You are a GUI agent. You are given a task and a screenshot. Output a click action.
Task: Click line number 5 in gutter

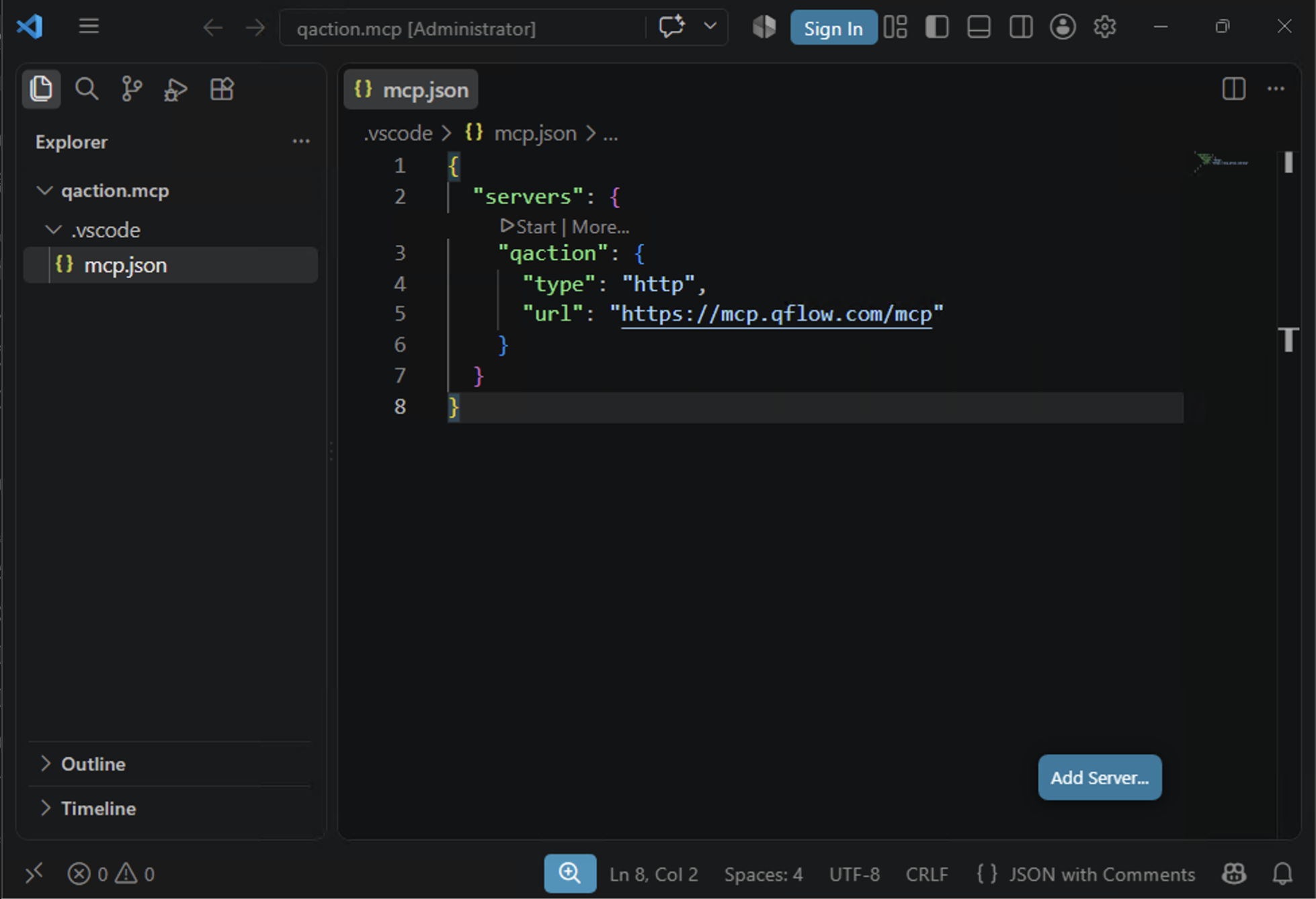click(x=400, y=314)
